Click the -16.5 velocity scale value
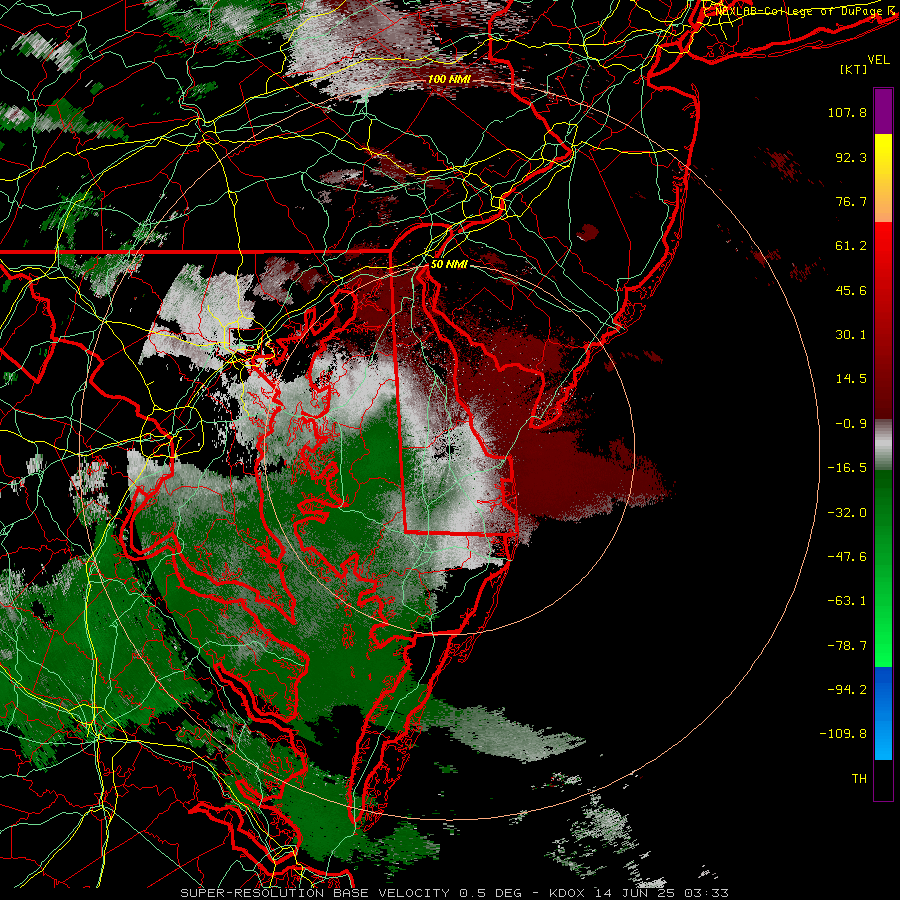 [x=847, y=468]
